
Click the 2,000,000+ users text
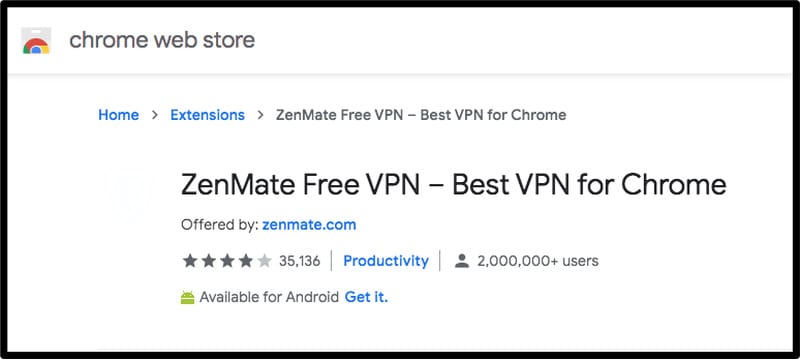pos(538,261)
